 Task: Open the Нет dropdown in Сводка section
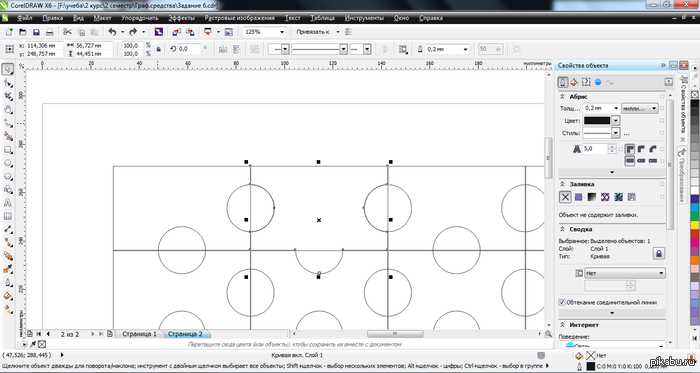(x=624, y=273)
